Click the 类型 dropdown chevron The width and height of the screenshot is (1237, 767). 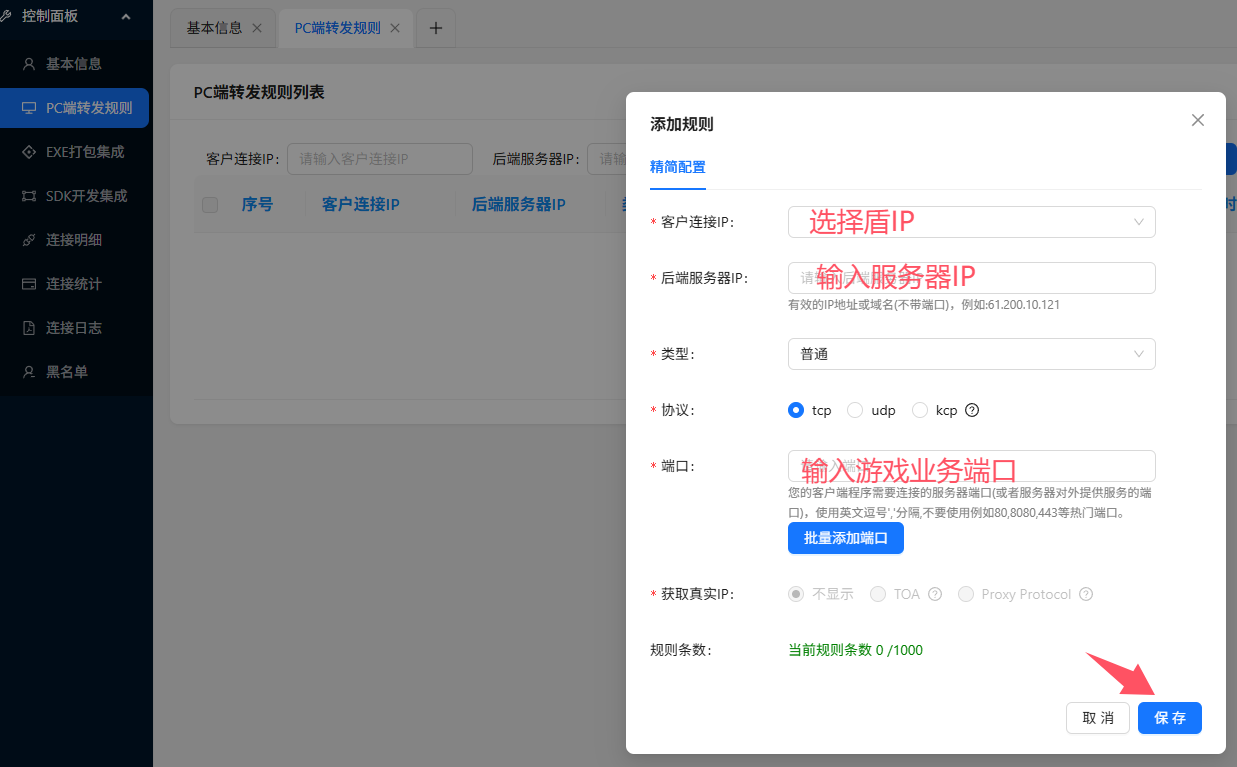[x=1139, y=354]
